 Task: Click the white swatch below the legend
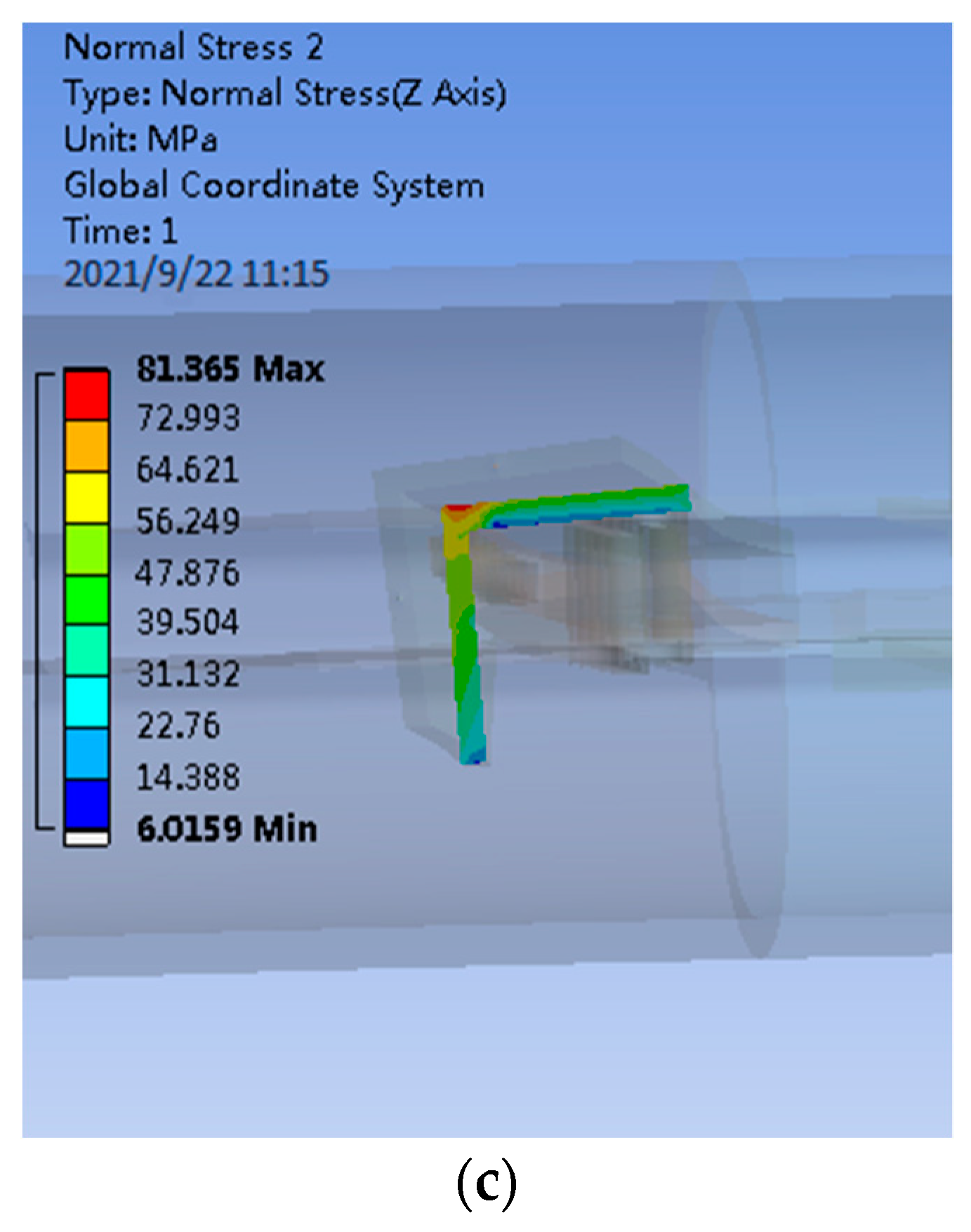click(86, 838)
